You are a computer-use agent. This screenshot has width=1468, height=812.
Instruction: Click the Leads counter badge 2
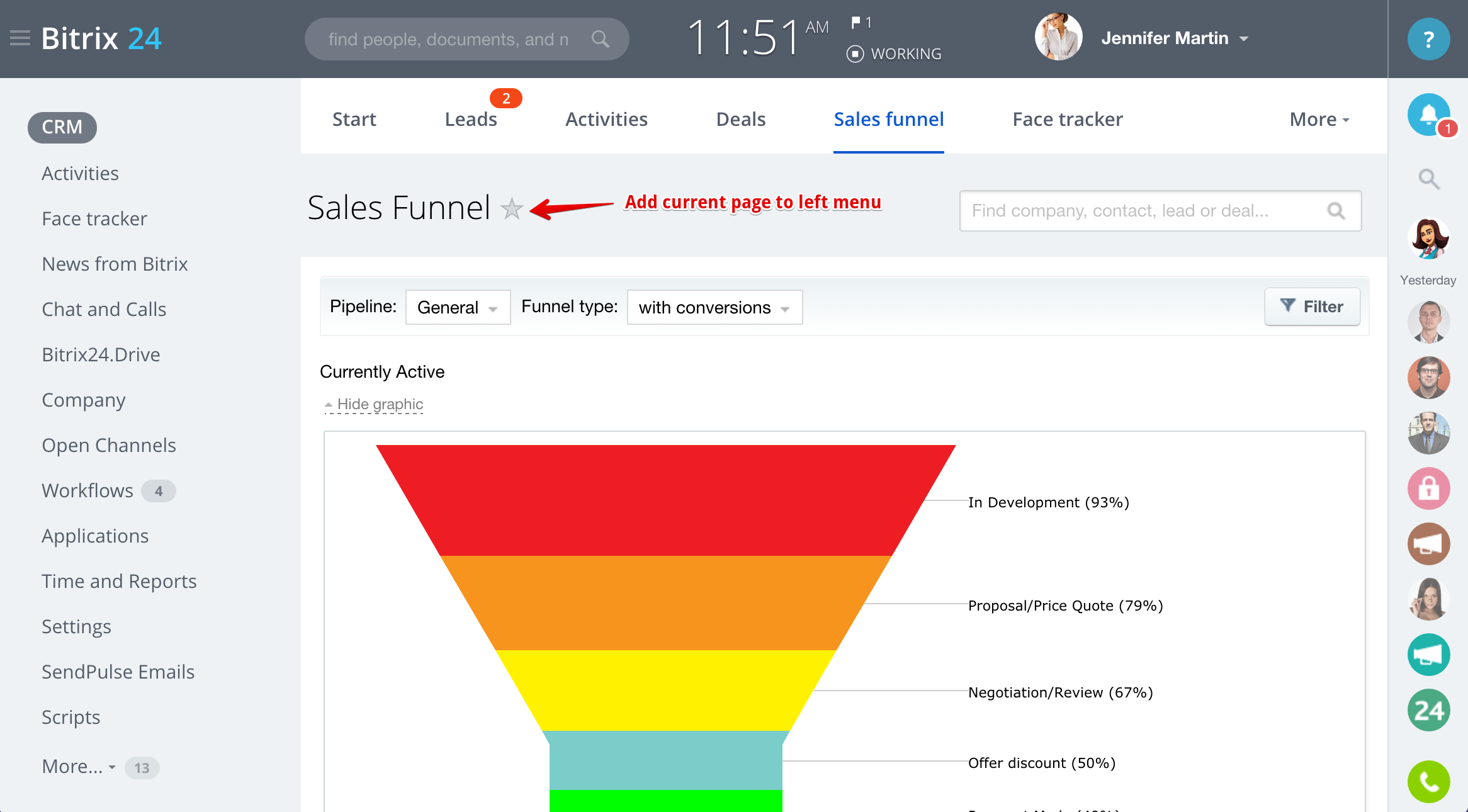tap(506, 98)
